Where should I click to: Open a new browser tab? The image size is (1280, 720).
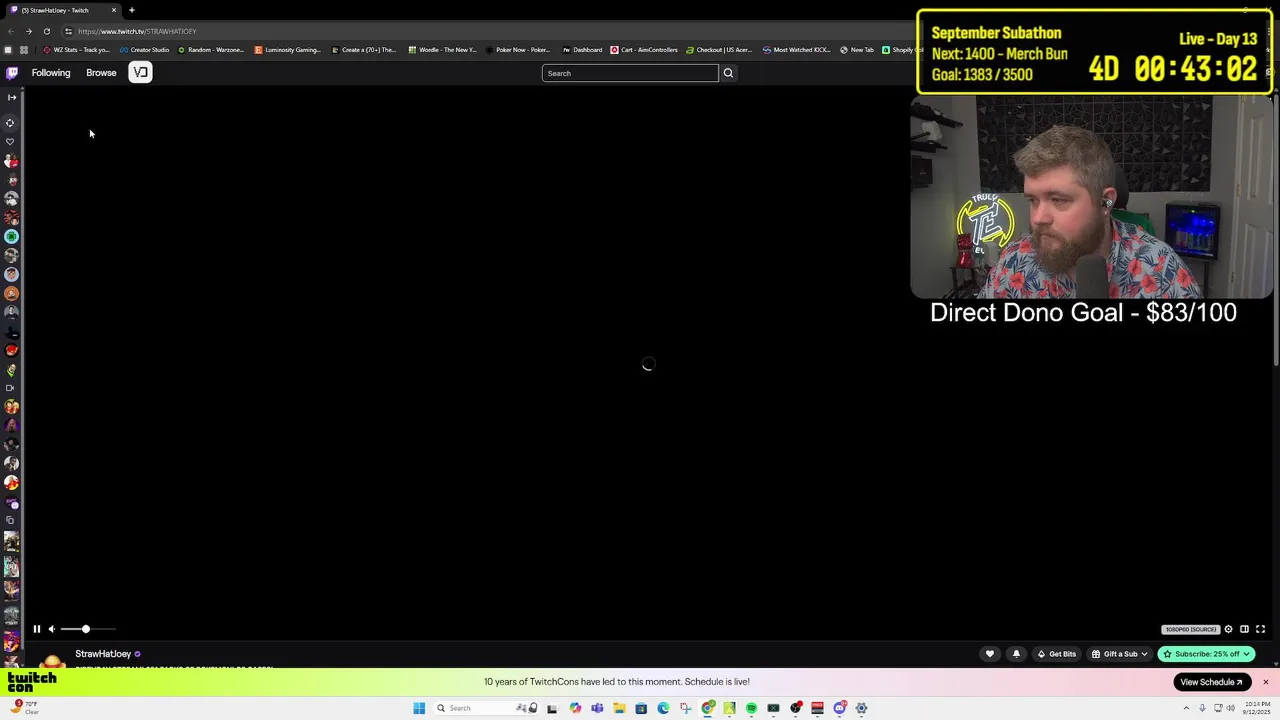[131, 10]
